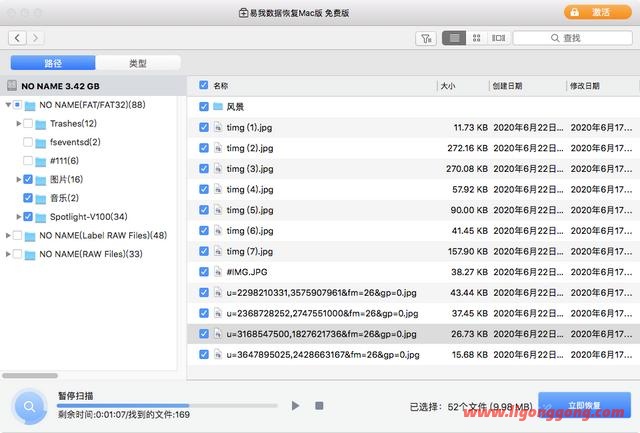Click the #IMG.JPG file icon
The width and height of the screenshot is (640, 433).
[218, 272]
